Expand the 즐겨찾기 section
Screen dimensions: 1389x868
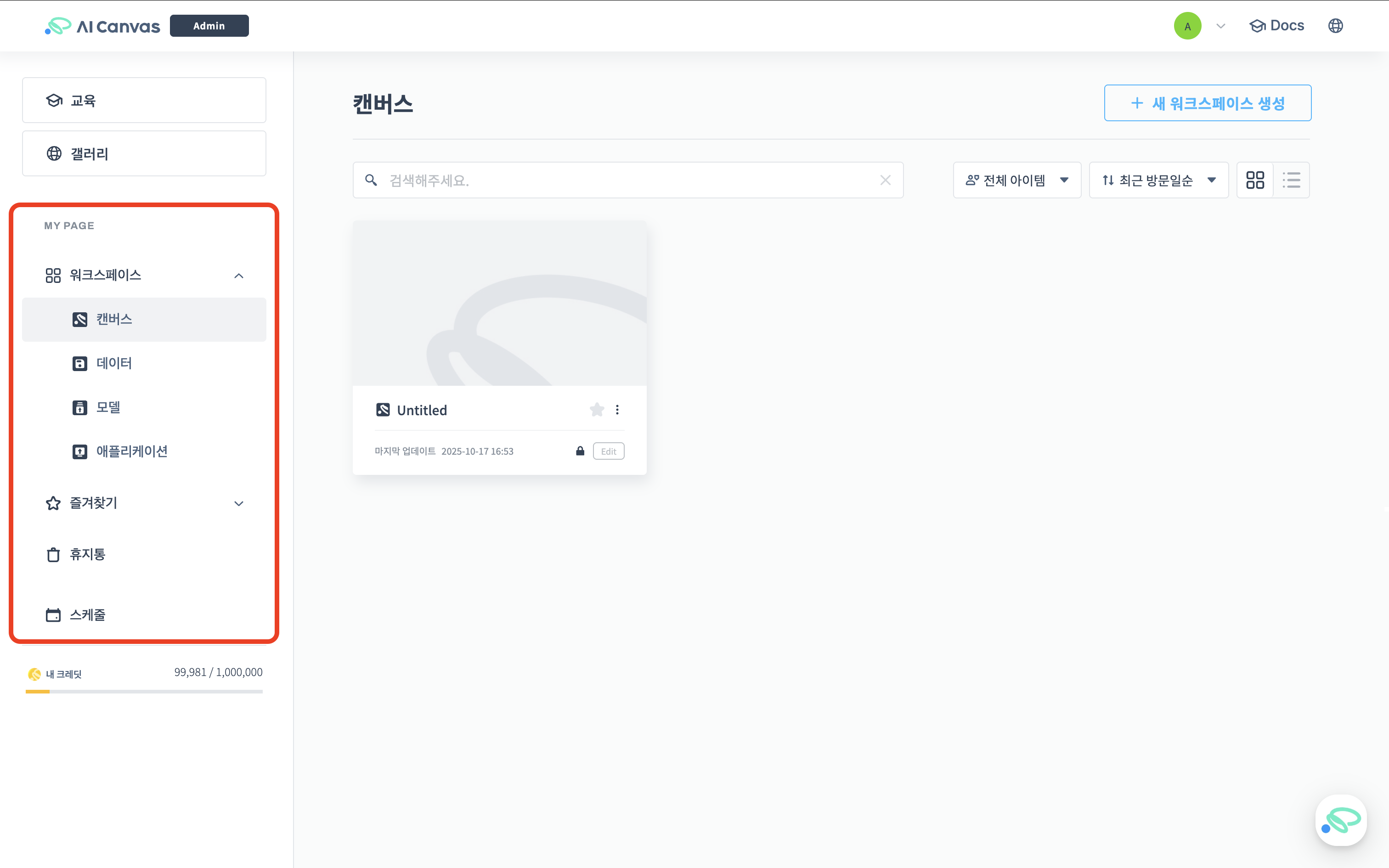click(239, 503)
